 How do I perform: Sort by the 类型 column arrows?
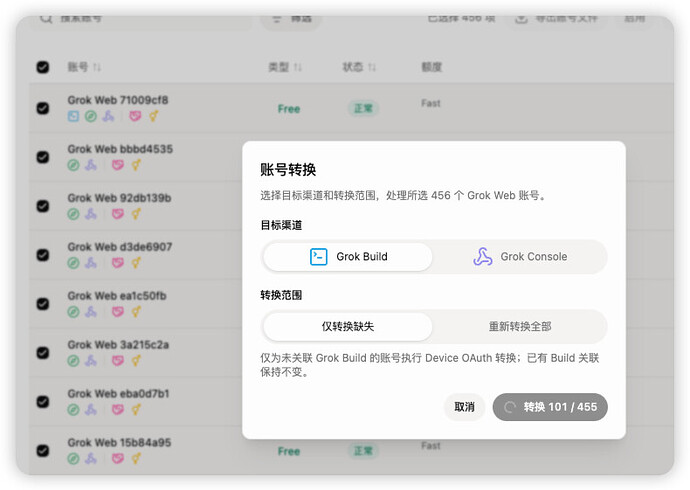coord(298,67)
